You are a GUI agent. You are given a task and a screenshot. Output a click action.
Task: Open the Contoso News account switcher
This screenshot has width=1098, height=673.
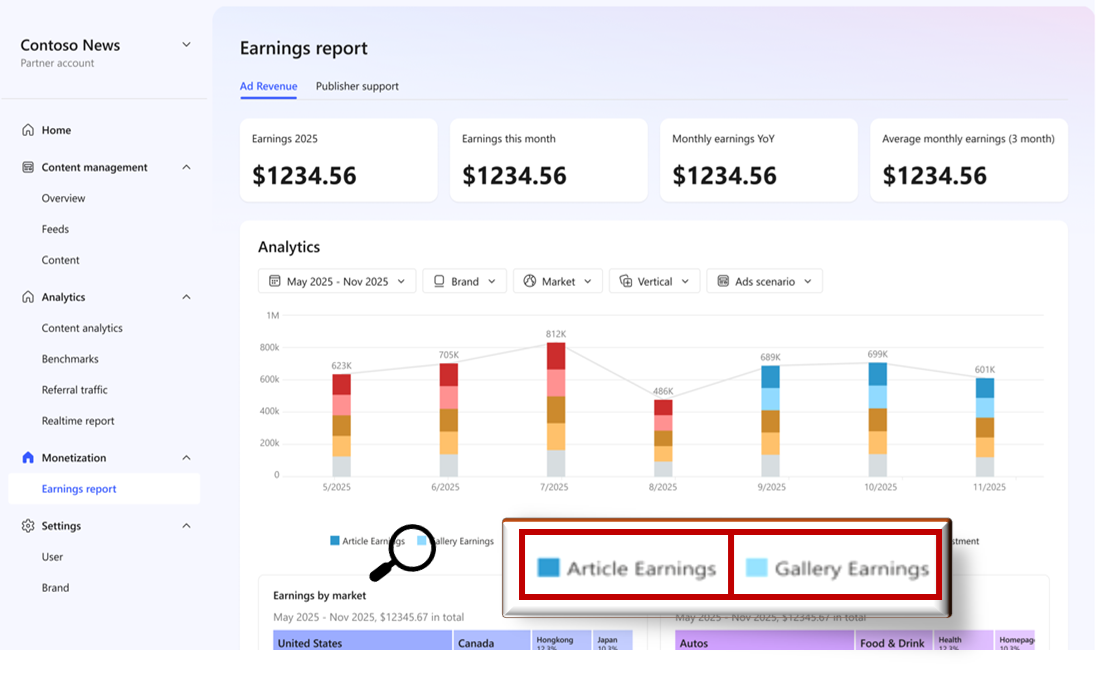tap(186, 45)
